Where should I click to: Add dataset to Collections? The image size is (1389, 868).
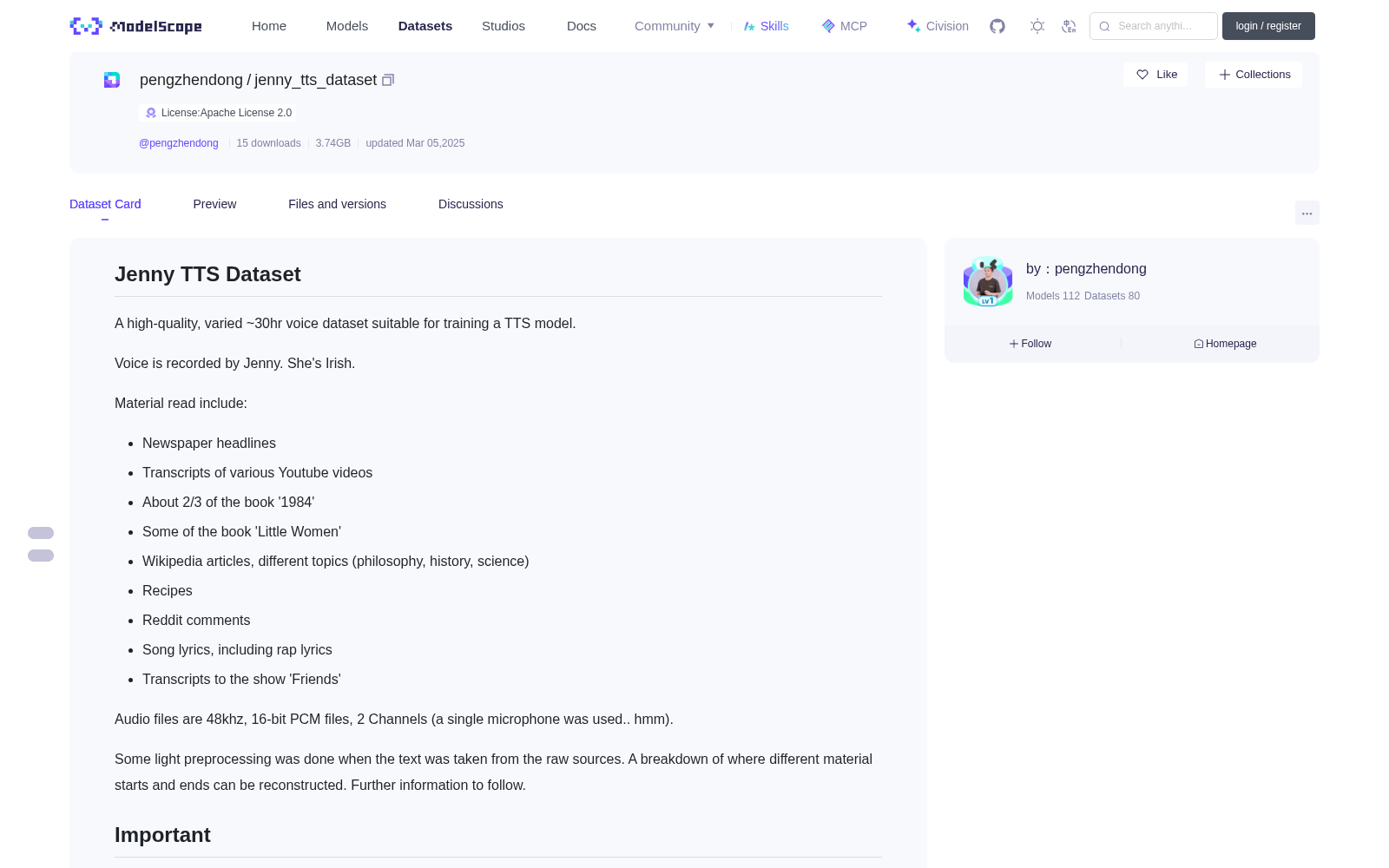pyautogui.click(x=1254, y=75)
